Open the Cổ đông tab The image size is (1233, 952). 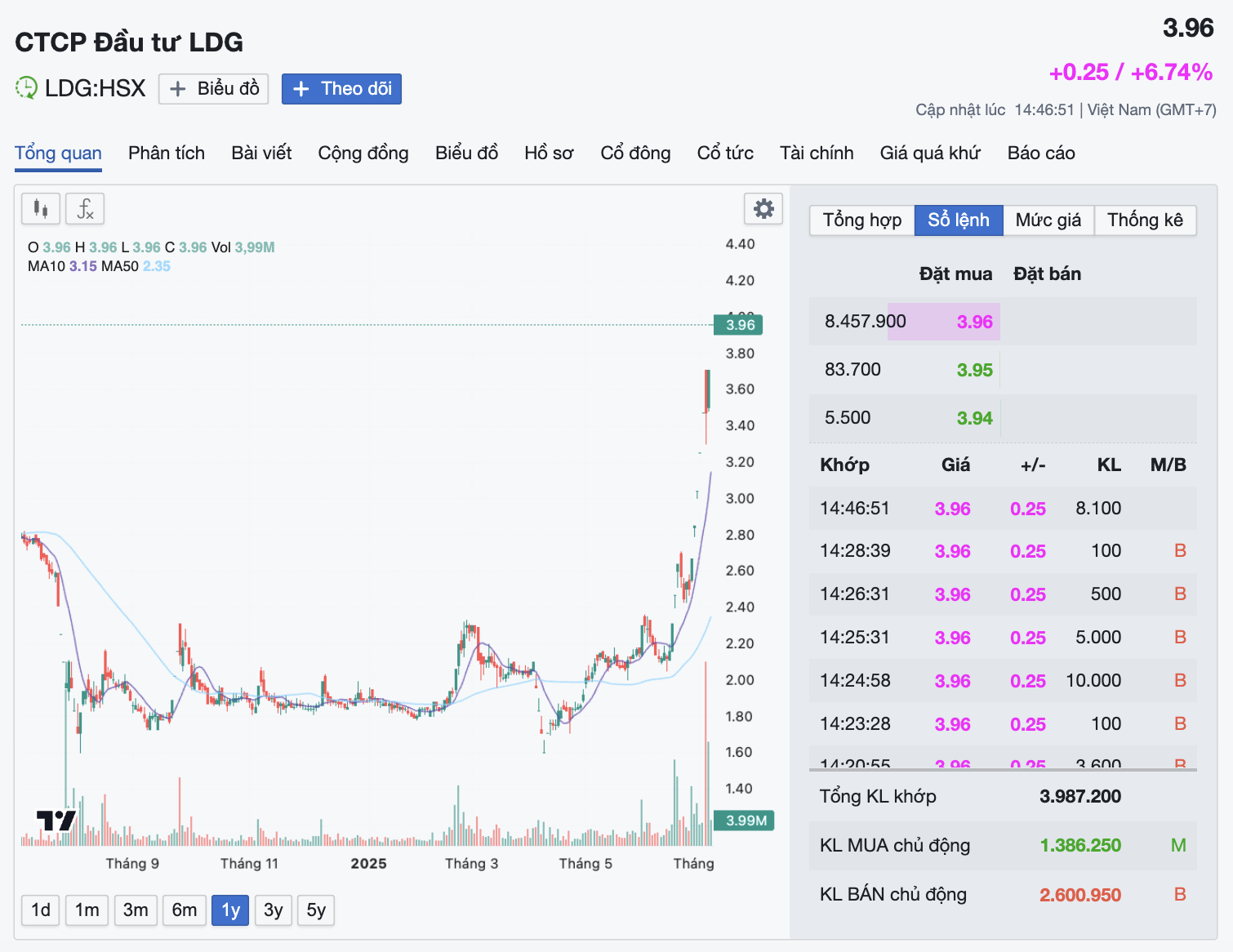[x=635, y=153]
